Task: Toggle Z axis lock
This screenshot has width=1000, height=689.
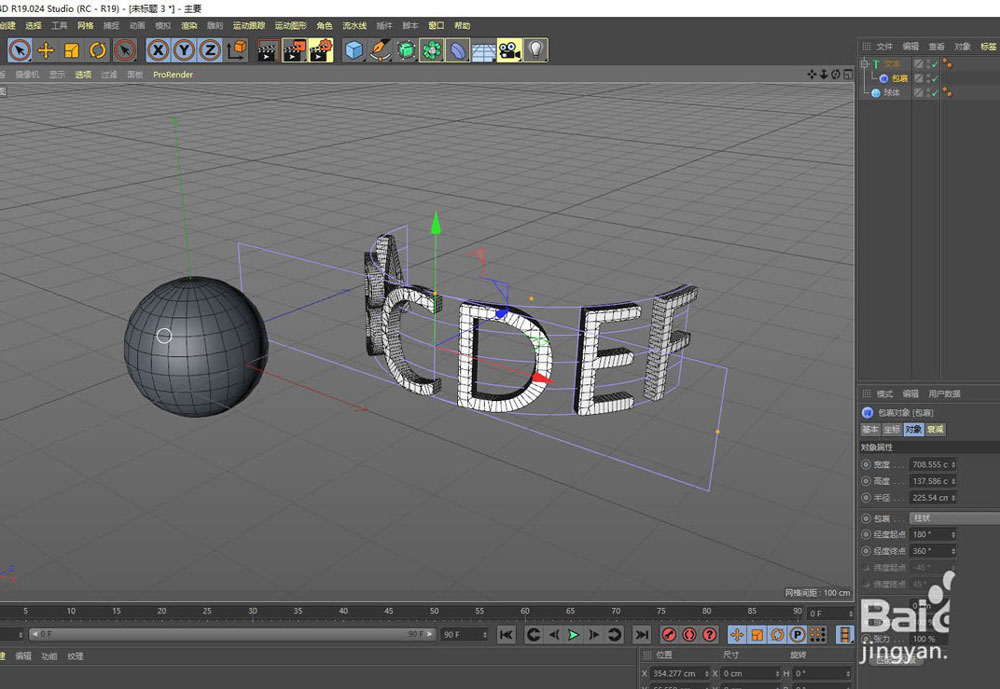Action: pyautogui.click(x=210, y=50)
